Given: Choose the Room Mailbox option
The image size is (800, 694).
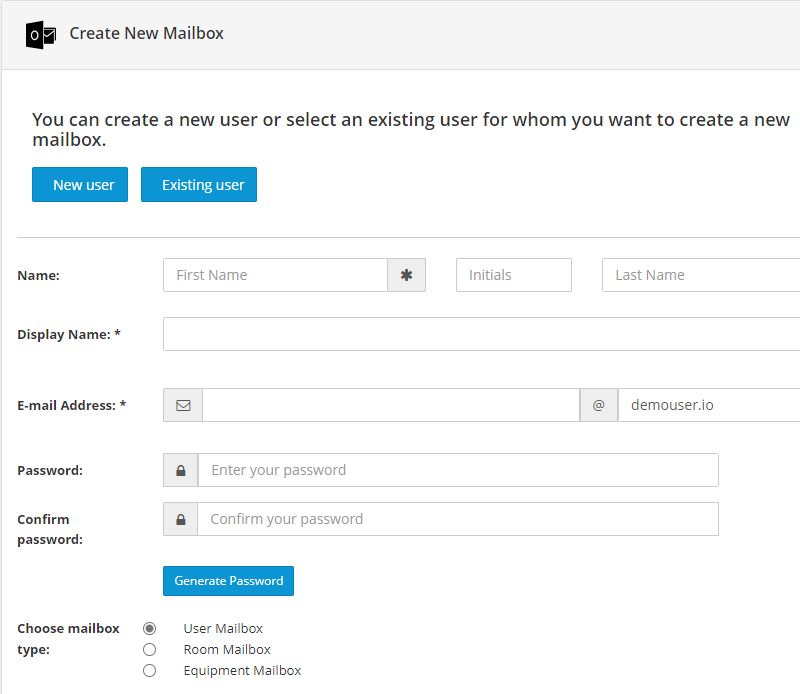Looking at the screenshot, I should pyautogui.click(x=149, y=650).
